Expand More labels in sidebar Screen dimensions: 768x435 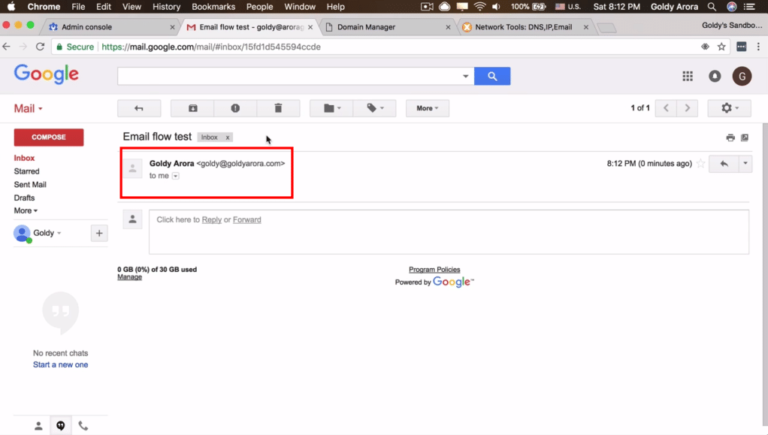point(25,211)
